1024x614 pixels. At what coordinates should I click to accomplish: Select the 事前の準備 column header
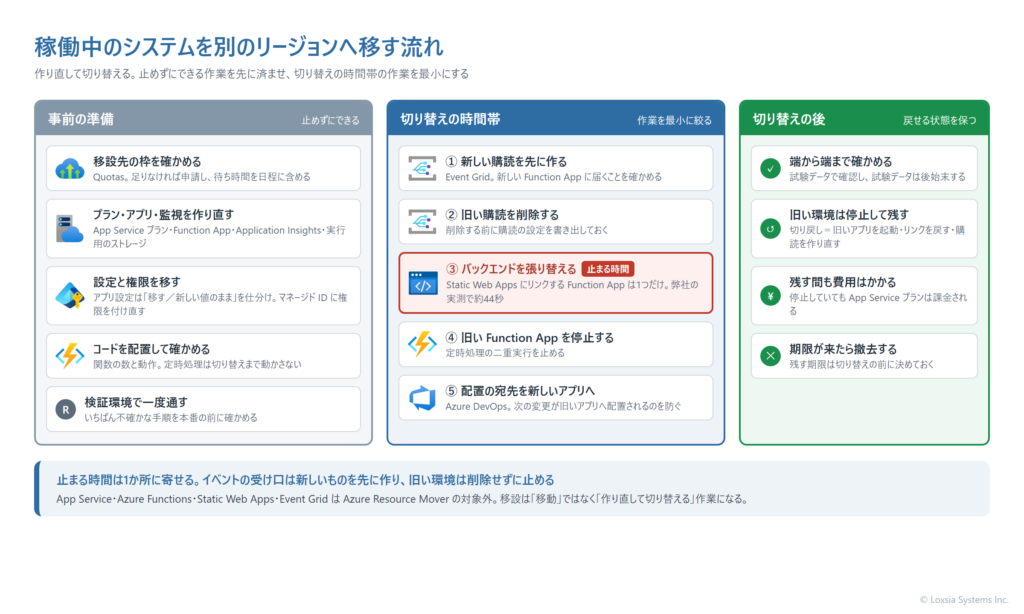click(203, 119)
